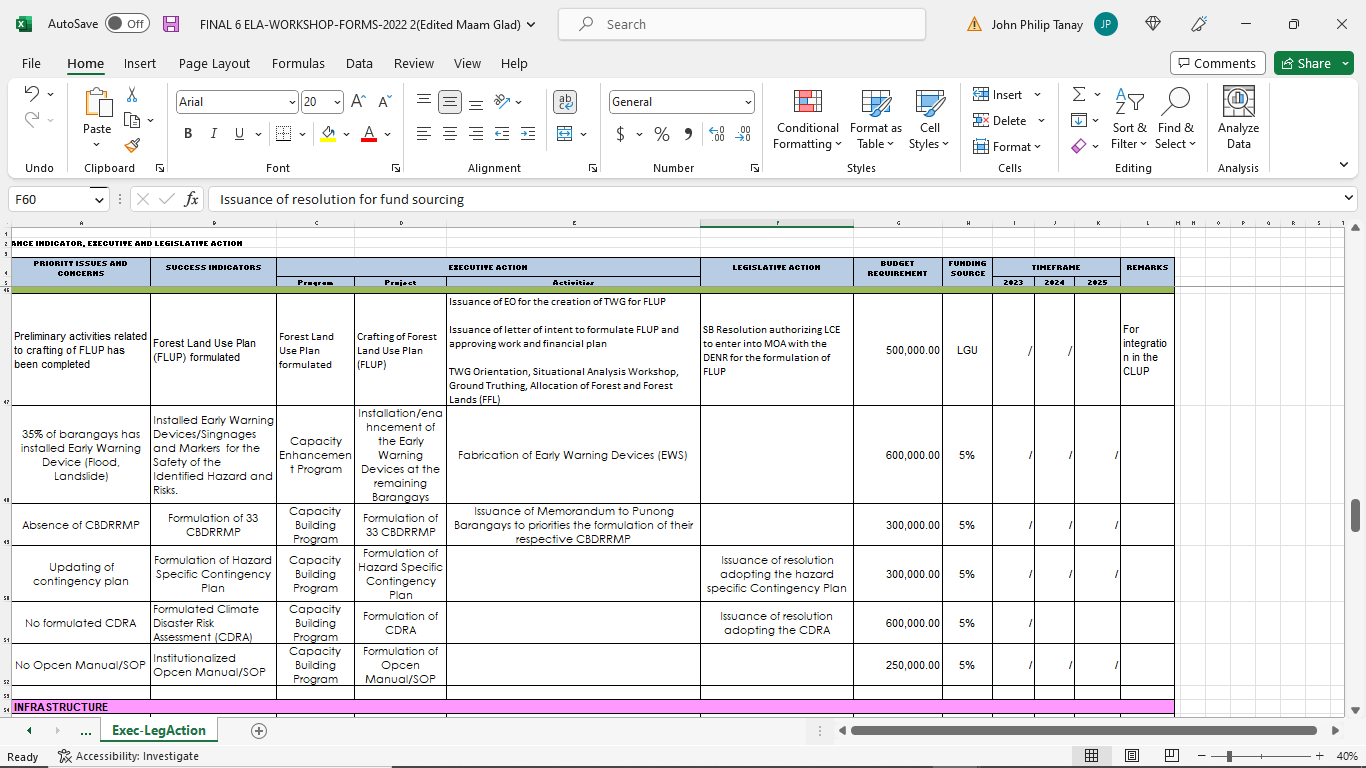Apply Accounting Number Format dollar icon
Image resolution: width=1366 pixels, height=768 pixels.
pyautogui.click(x=621, y=134)
